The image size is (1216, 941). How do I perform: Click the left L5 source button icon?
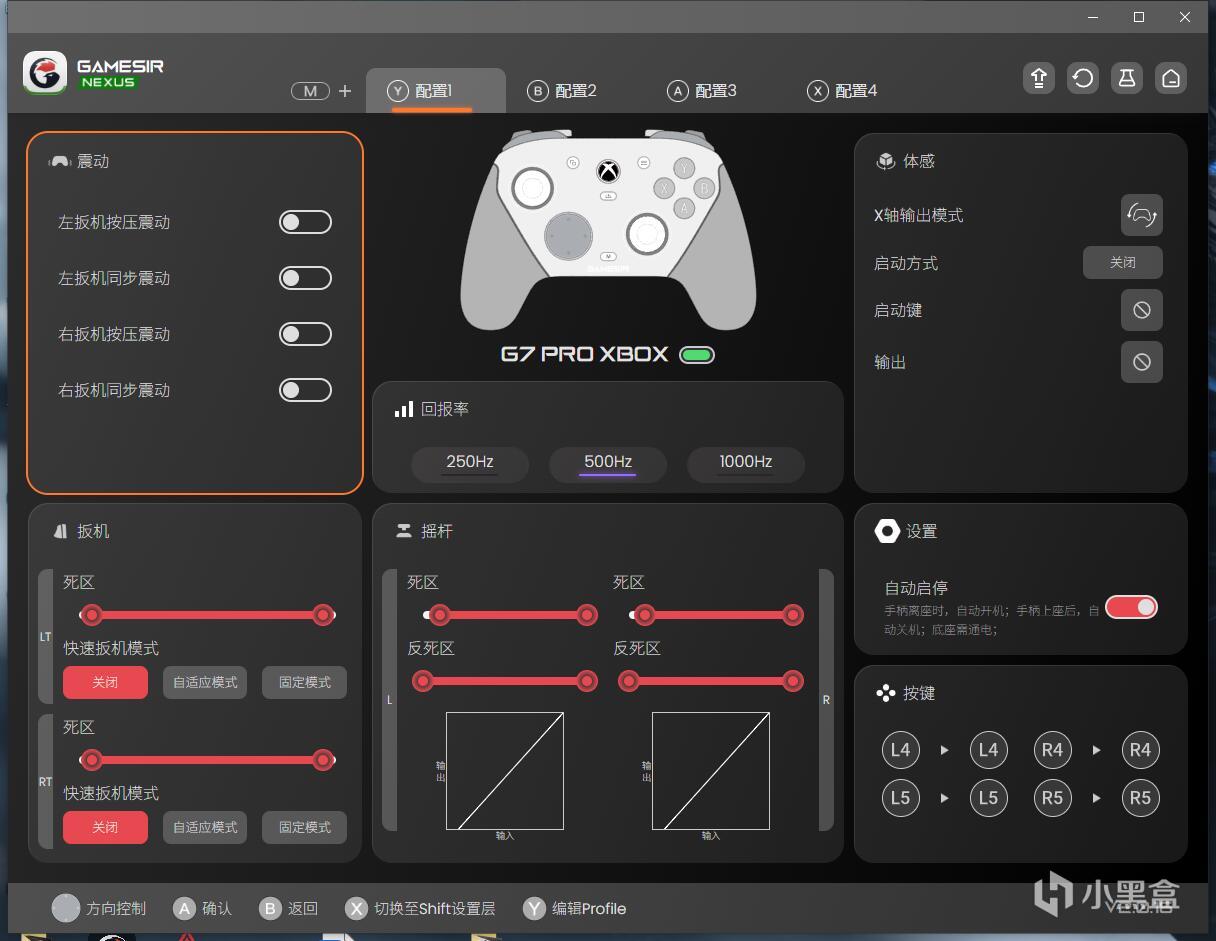(901, 797)
